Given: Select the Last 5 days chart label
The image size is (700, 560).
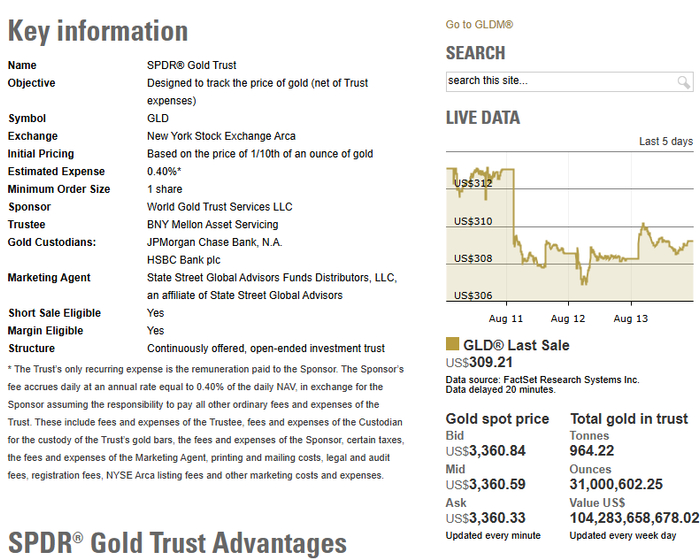Looking at the screenshot, I should coord(666,142).
